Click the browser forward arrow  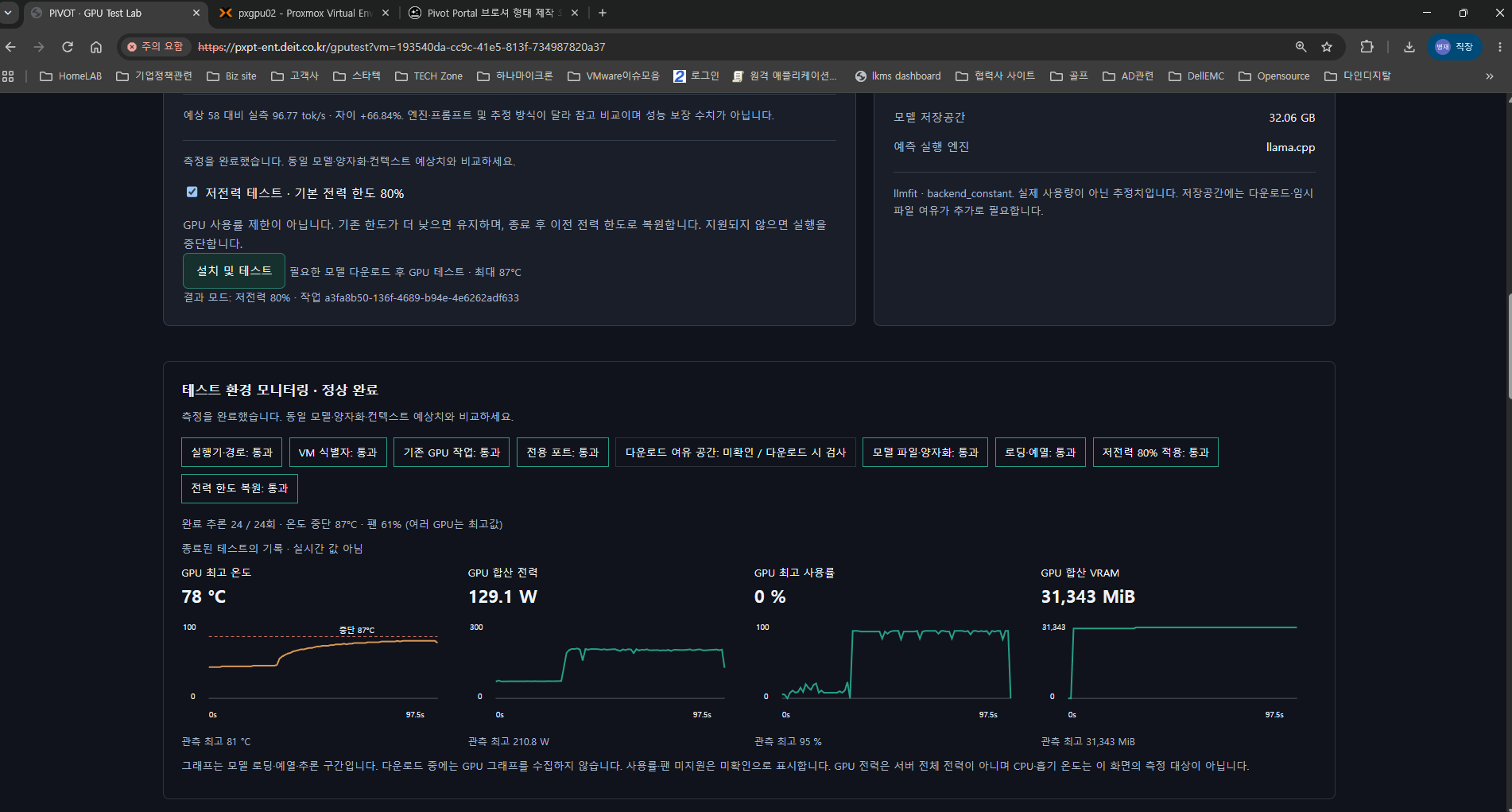click(x=39, y=47)
